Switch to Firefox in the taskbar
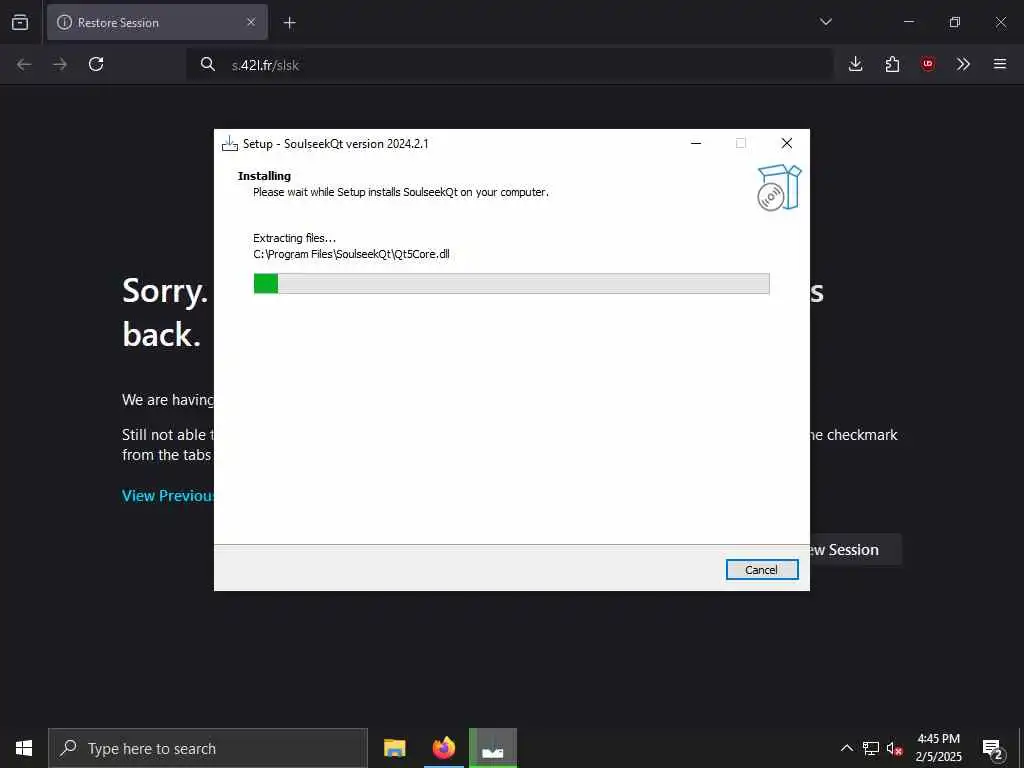This screenshot has height=768, width=1024. click(x=444, y=748)
